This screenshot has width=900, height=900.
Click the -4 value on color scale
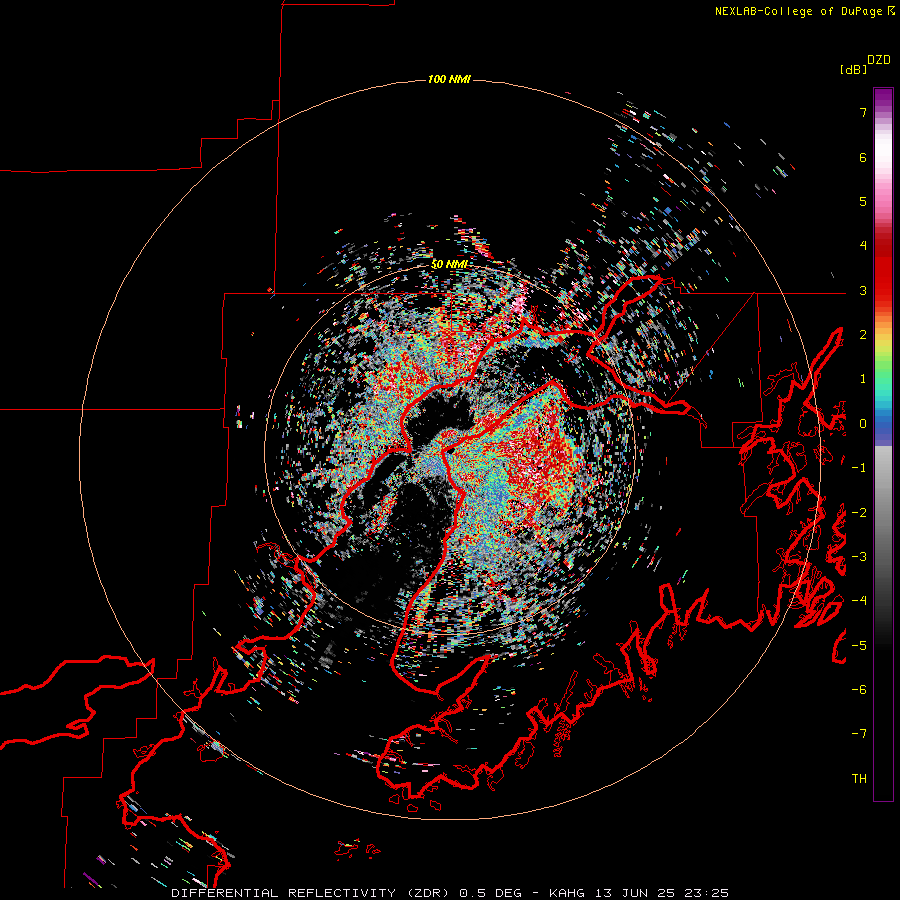click(859, 601)
